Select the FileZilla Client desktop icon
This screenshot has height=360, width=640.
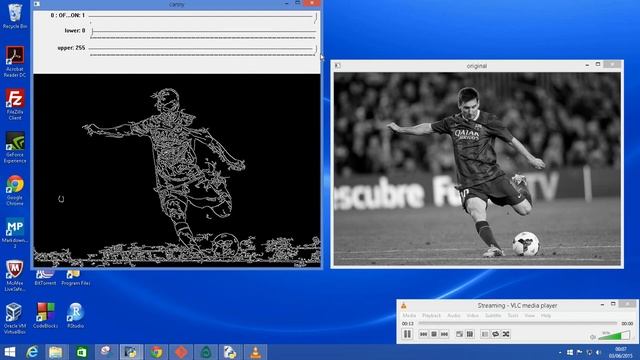coord(15,104)
